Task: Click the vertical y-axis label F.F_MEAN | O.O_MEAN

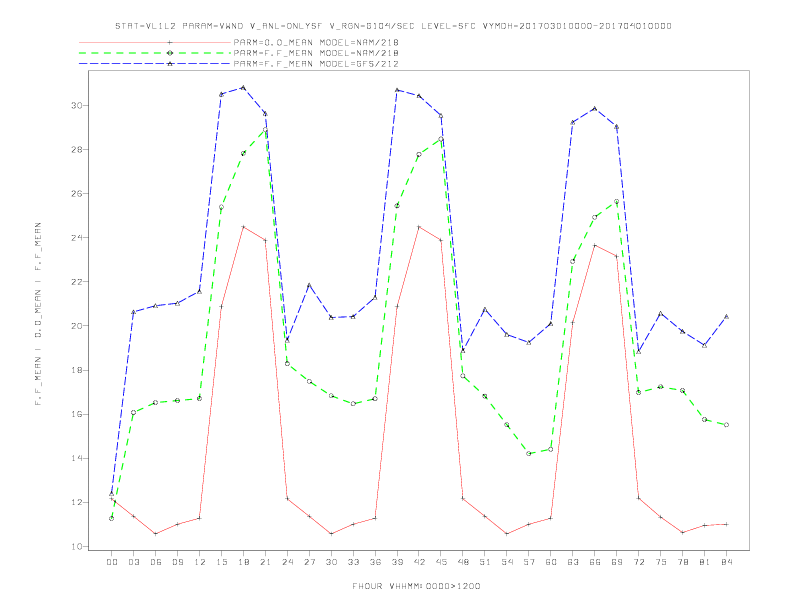Action: (x=38, y=314)
